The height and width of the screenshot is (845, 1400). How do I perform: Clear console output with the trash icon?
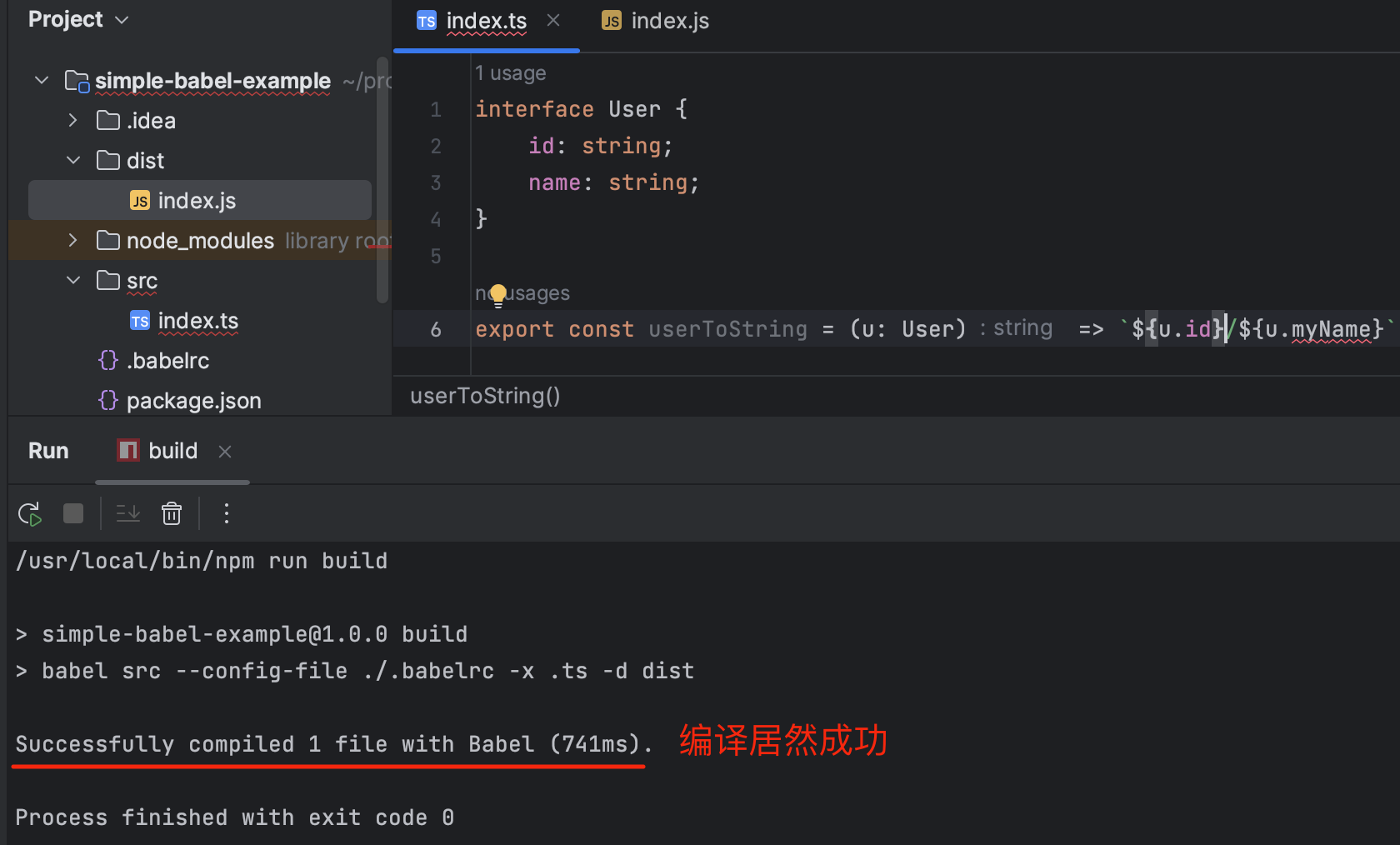pos(171,513)
